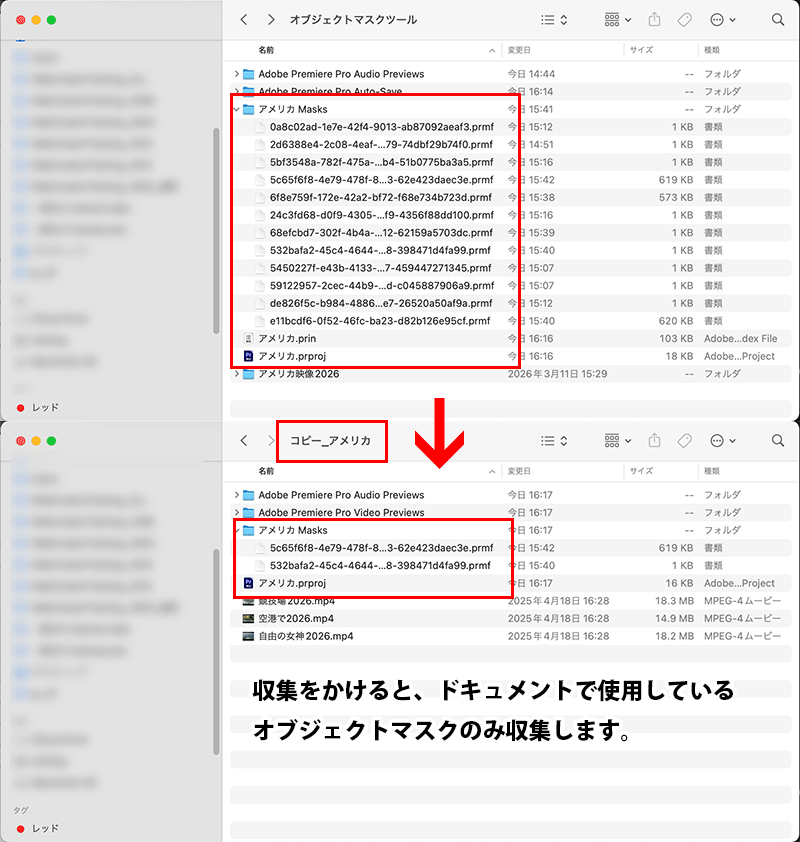This screenshot has width=800, height=842.
Task: Click forward arrow in オブジェクトマスクツール window
Action: 271,20
